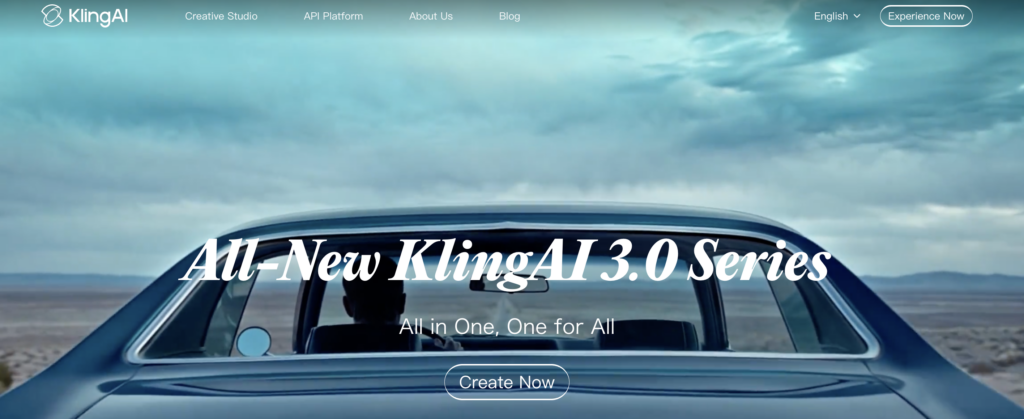Click the All in One, One for All tagline
Viewport: 1024px width, 419px height.
pos(507,326)
